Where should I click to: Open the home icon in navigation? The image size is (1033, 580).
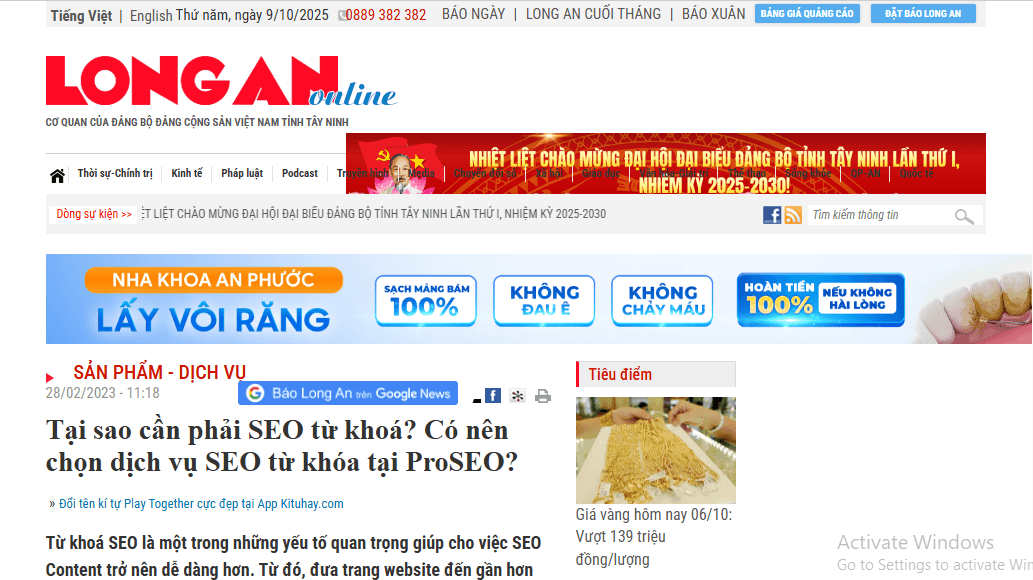(x=57, y=175)
